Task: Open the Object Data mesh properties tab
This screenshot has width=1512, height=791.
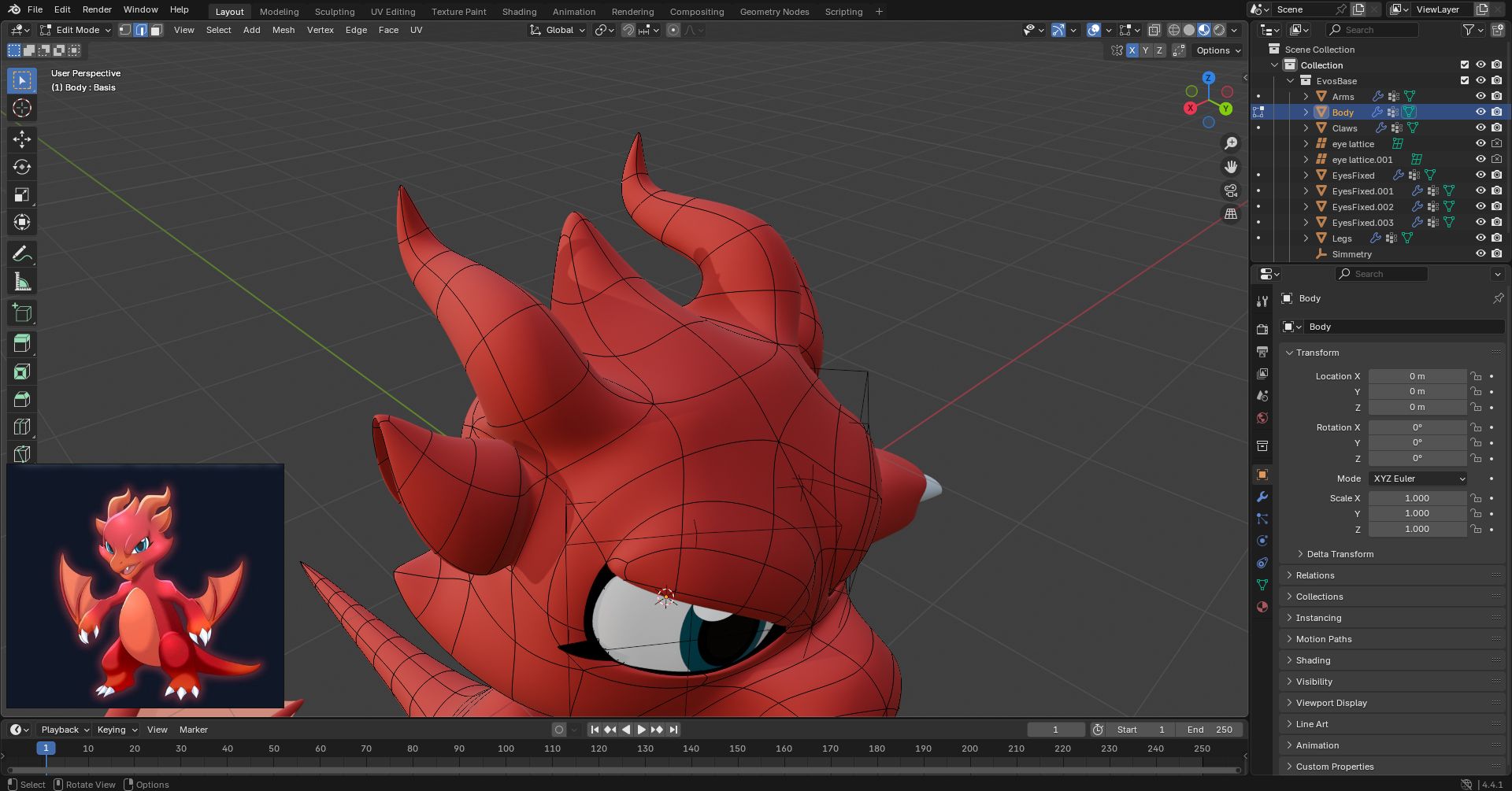Action: click(1262, 585)
